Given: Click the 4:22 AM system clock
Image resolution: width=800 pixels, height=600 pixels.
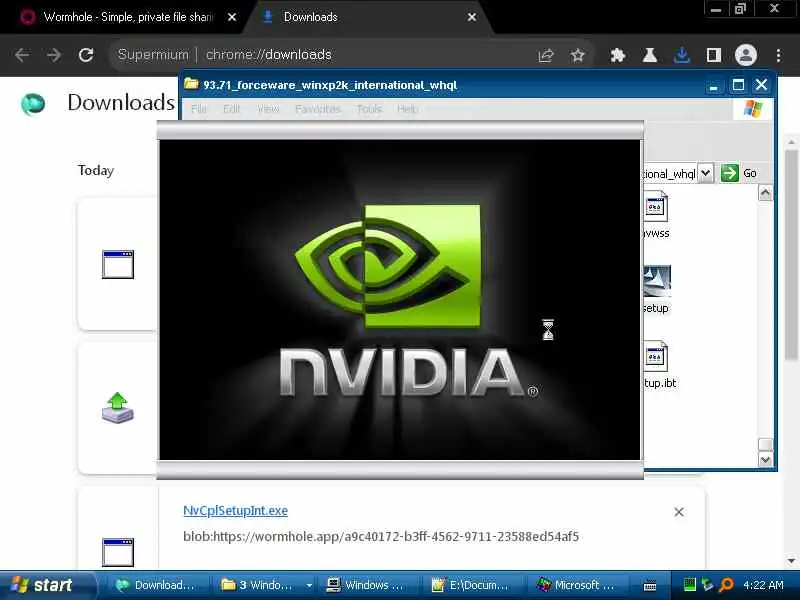Looking at the screenshot, I should pos(763,585).
